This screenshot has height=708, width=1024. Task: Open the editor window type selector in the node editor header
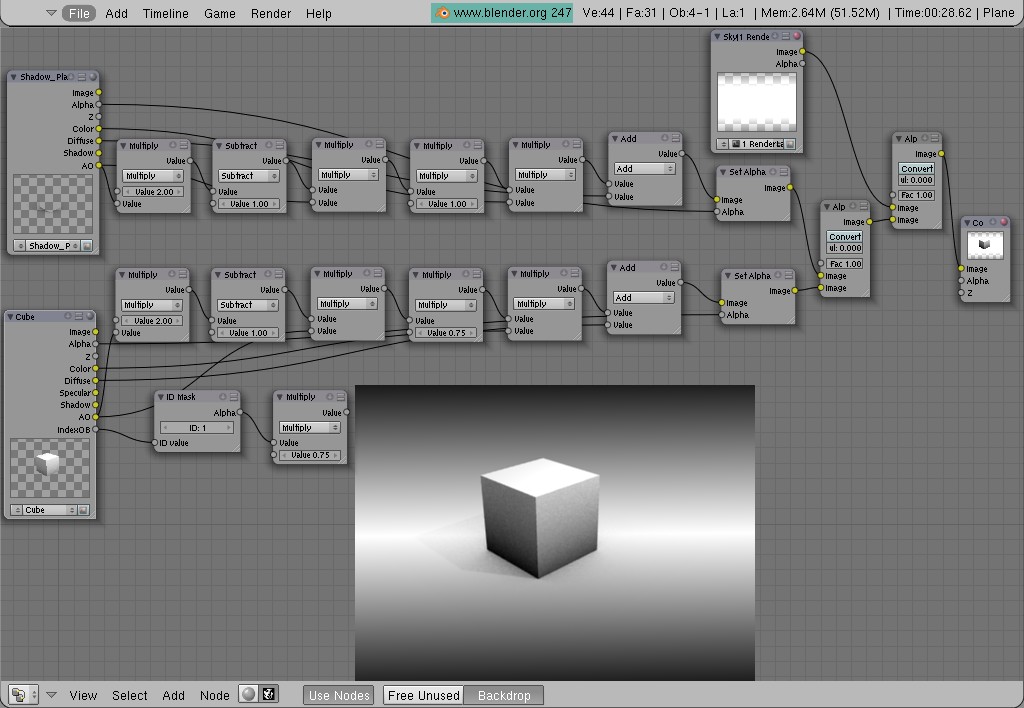point(23,694)
